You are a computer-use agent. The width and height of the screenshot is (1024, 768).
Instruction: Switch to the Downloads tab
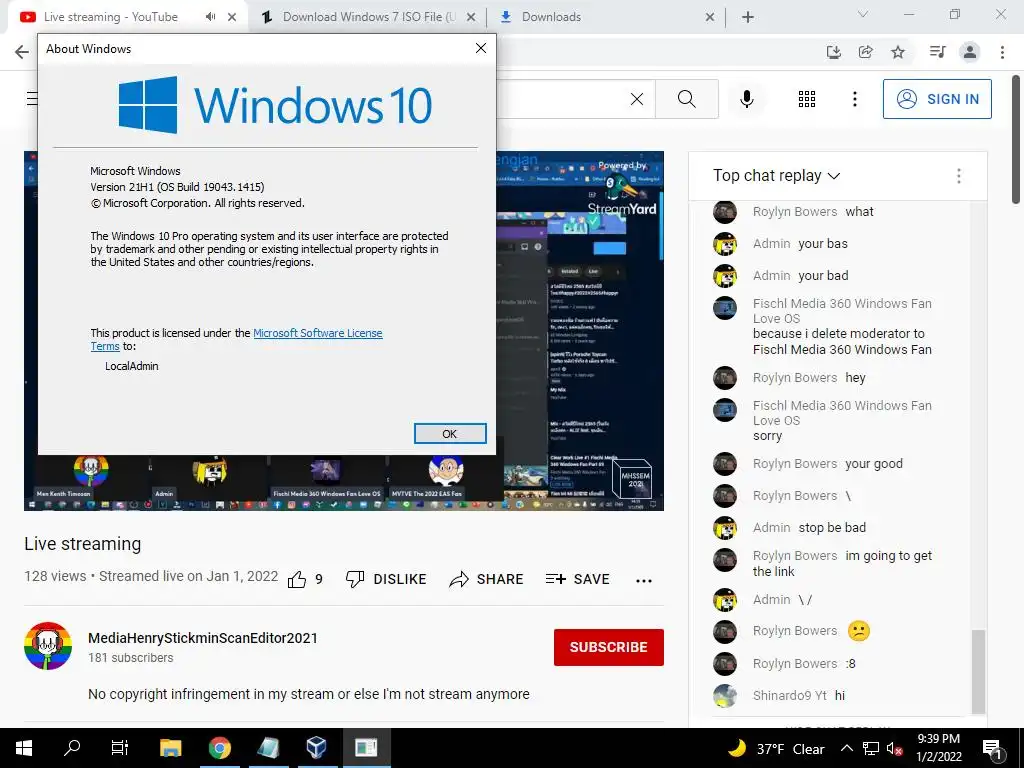coord(551,17)
